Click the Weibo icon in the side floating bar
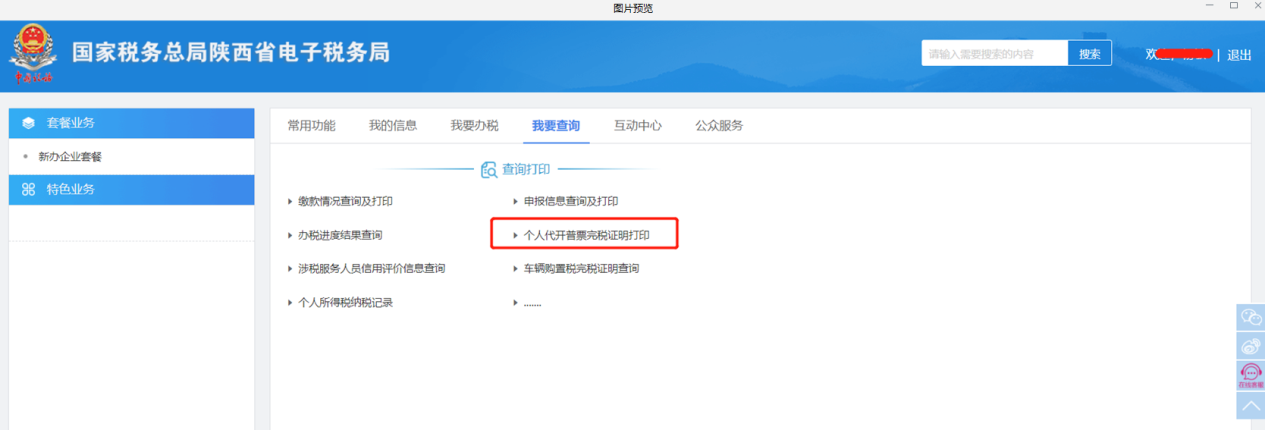Viewport: 1265px width, 430px height. [1250, 346]
